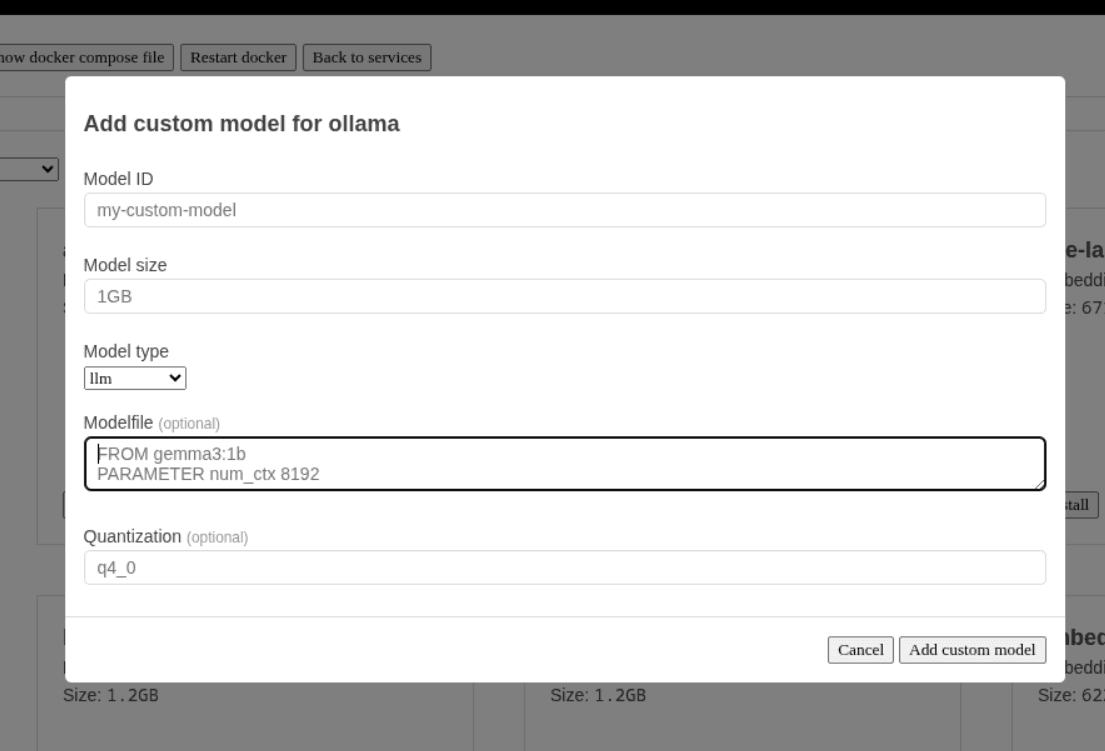Click inside the Modelfile text area
The image size is (1105, 751).
(565, 464)
